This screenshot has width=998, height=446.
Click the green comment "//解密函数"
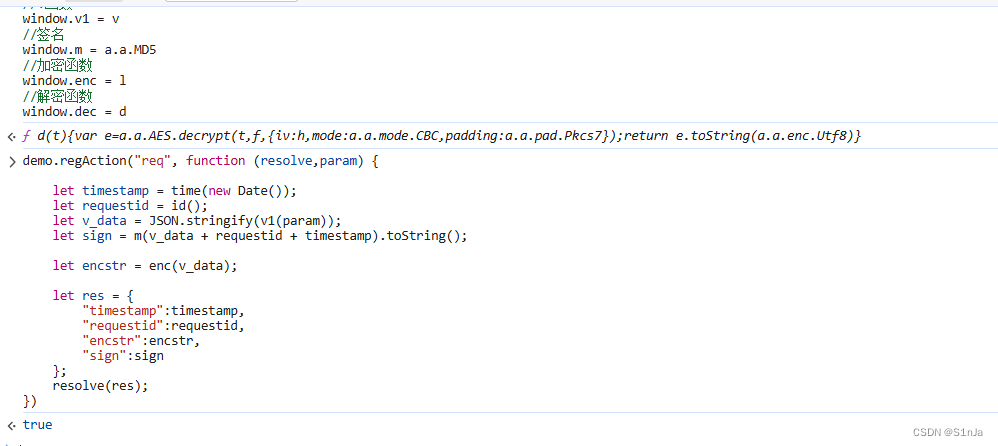pyautogui.click(x=58, y=97)
